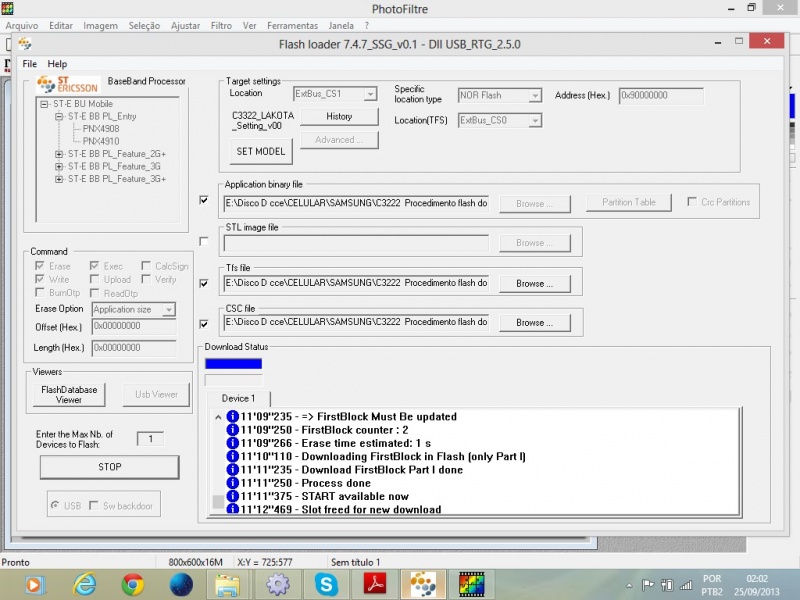
Task: Select the Device 1 tab
Action: tap(238, 398)
